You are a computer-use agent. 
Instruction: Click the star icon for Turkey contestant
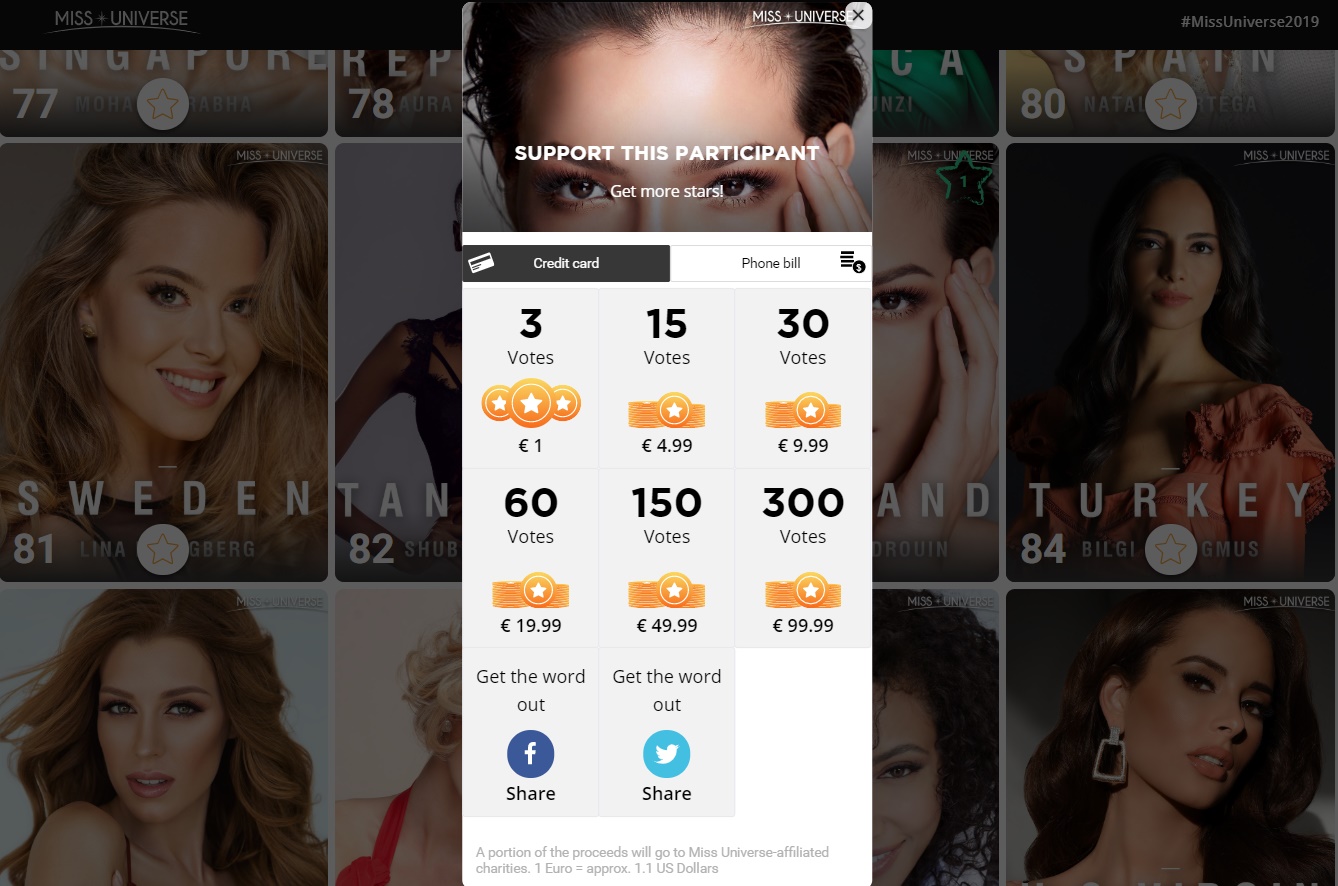coord(1171,549)
